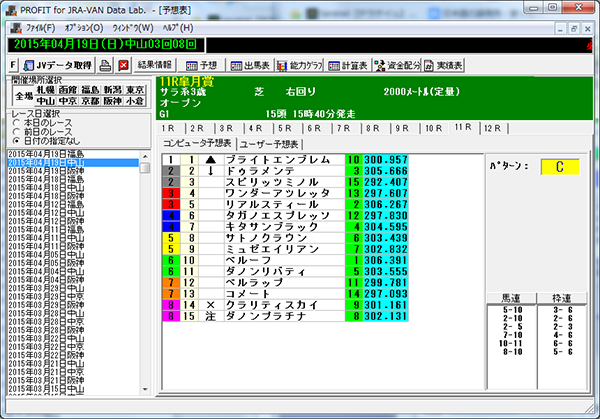Click the date list scrollbar thumb

click(x=145, y=168)
